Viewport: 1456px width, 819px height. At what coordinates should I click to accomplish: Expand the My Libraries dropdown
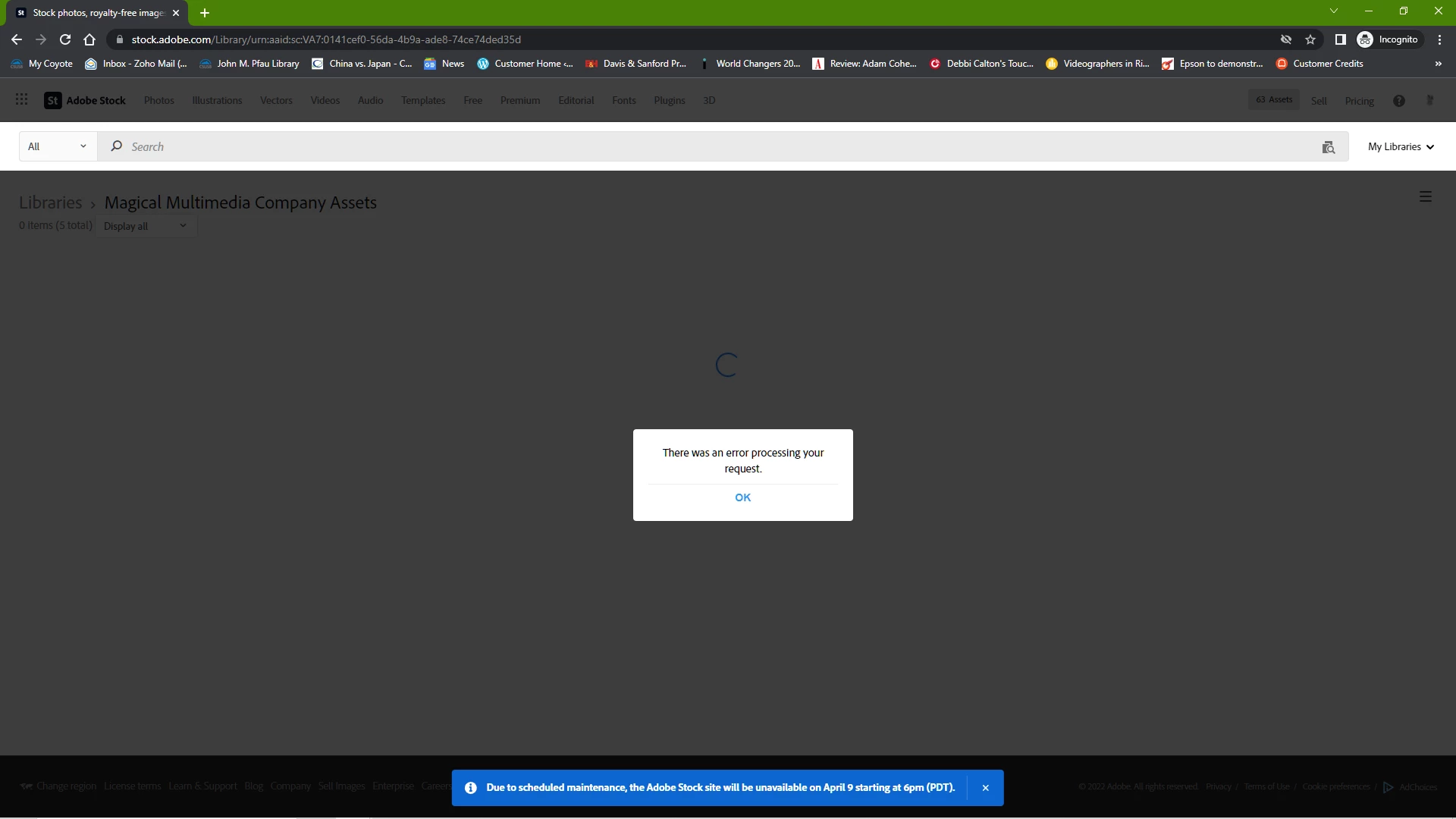[x=1401, y=147]
